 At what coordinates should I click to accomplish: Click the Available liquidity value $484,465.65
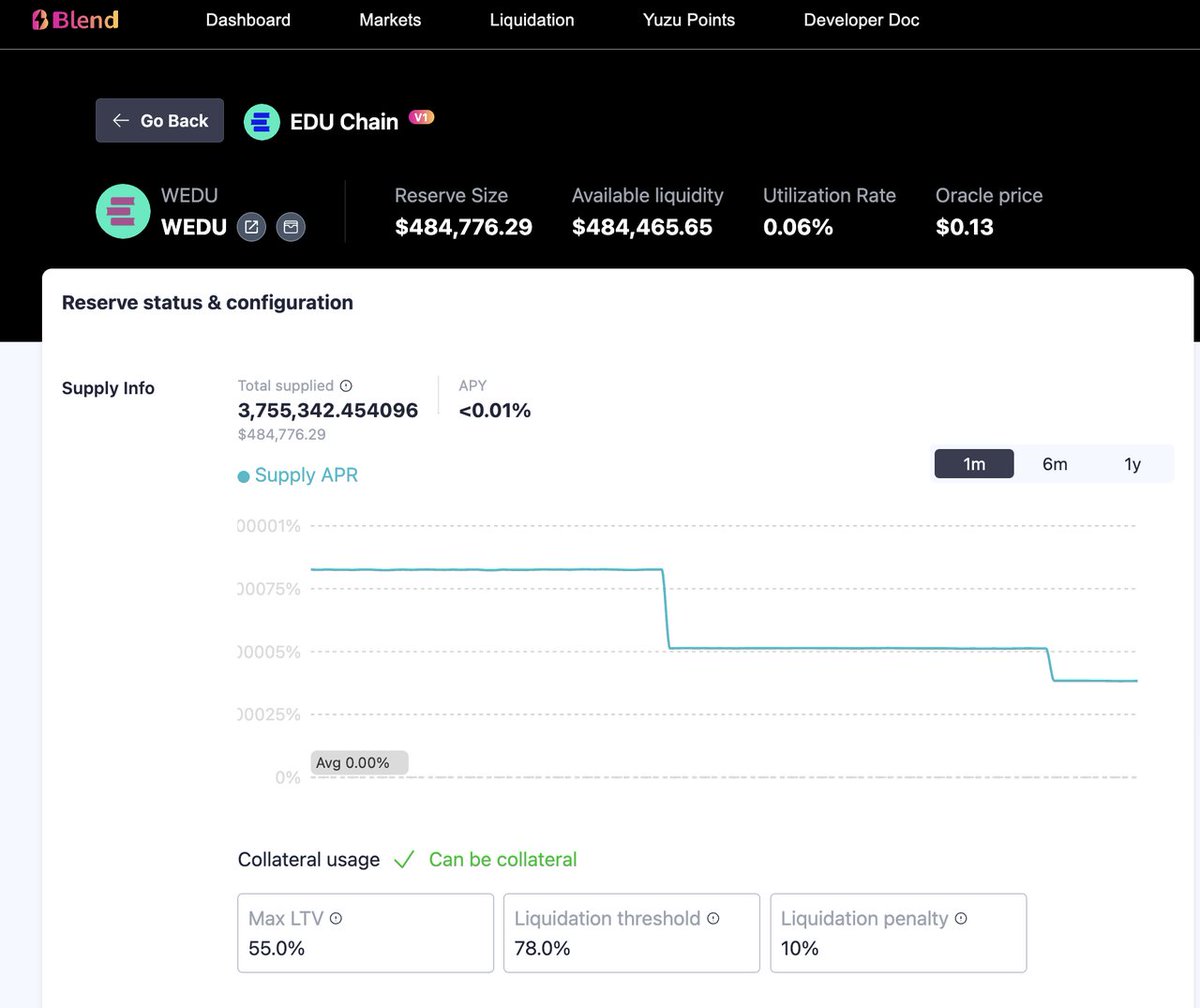[642, 227]
